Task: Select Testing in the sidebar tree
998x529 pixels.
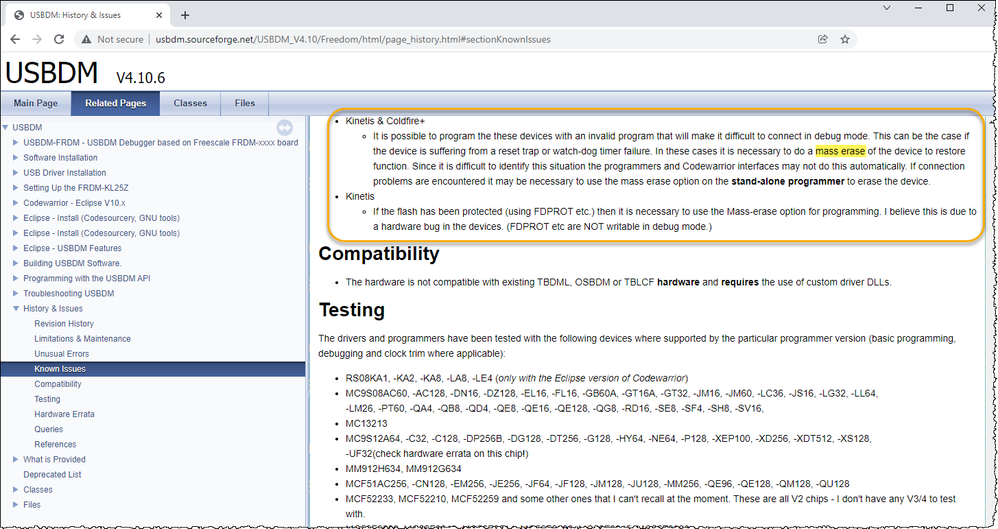Action: 47,399
